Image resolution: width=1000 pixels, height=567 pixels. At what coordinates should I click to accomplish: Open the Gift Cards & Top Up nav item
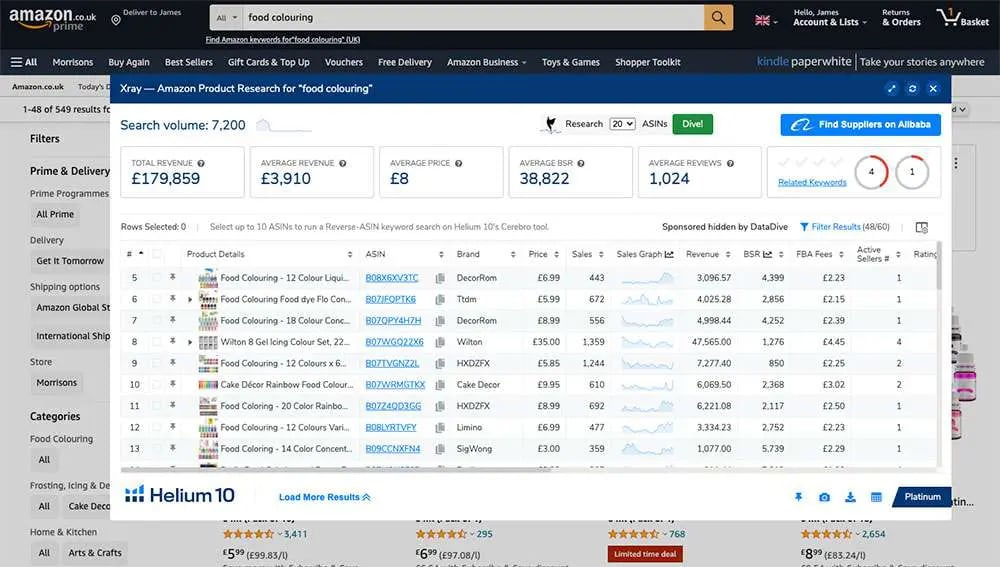tap(268, 62)
